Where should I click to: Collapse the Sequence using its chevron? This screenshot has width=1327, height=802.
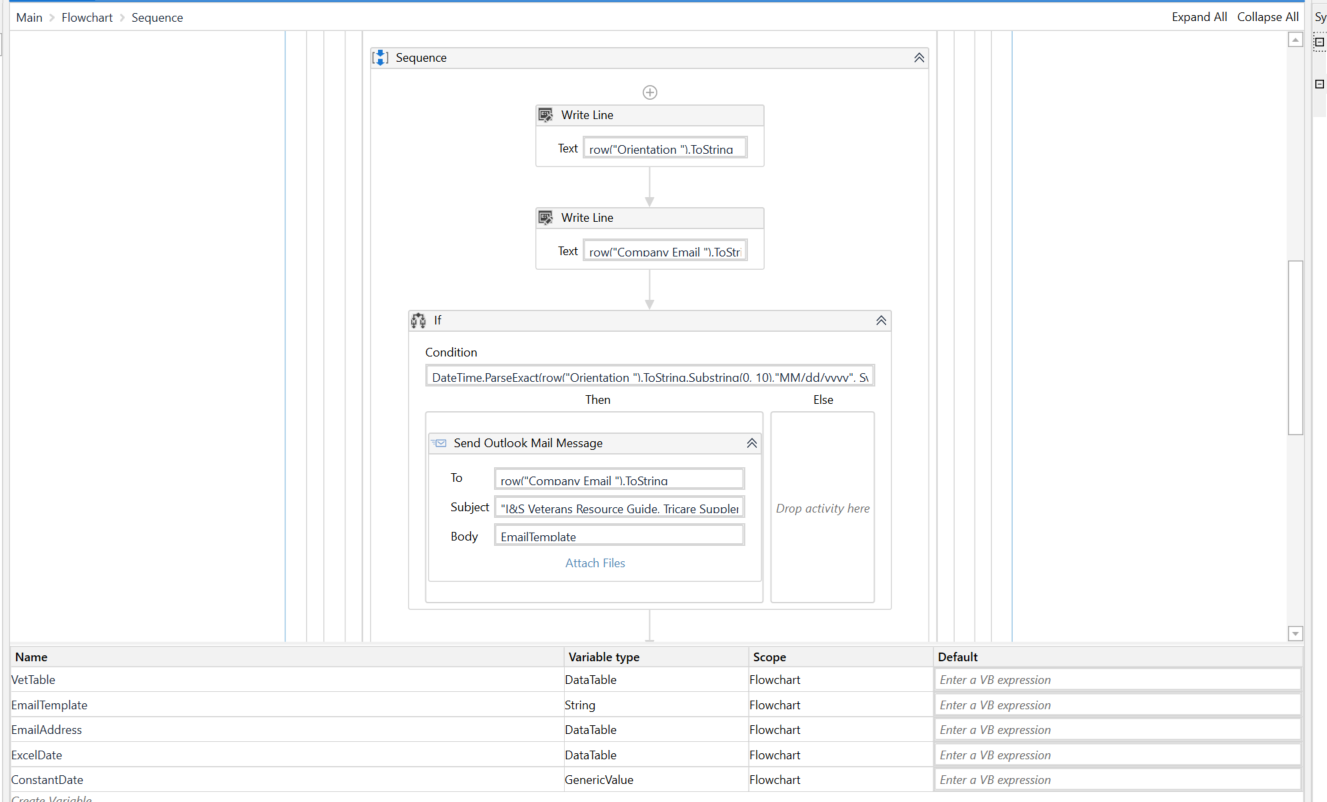(x=918, y=57)
